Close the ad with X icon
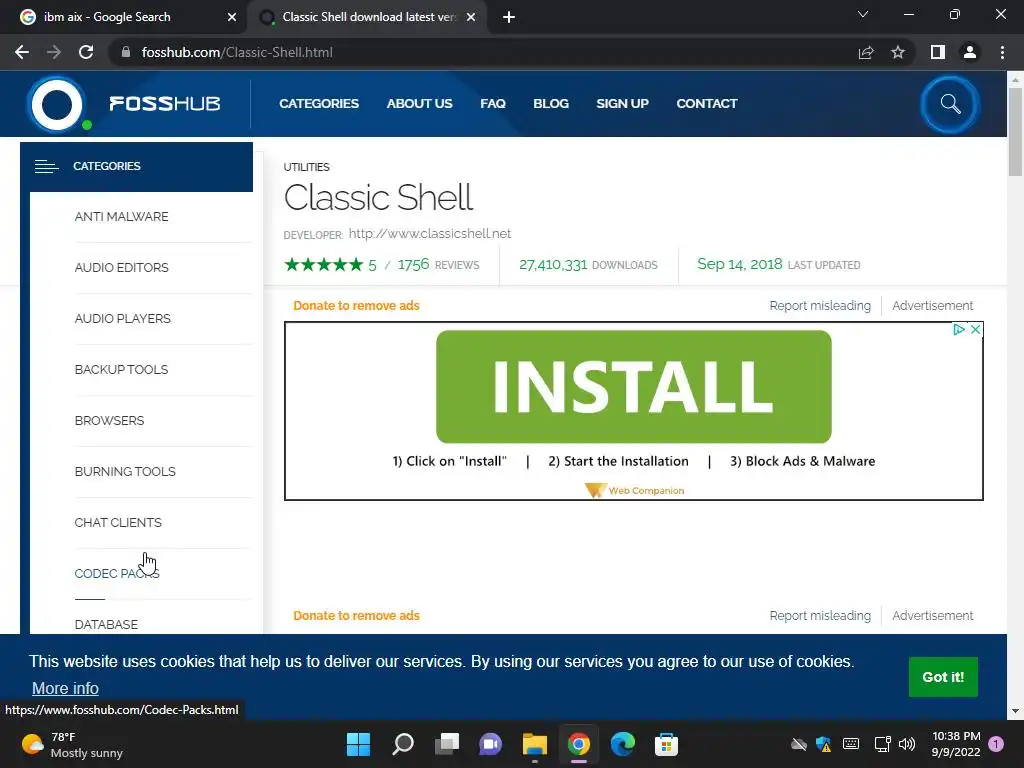This screenshot has width=1024, height=768. click(x=975, y=329)
